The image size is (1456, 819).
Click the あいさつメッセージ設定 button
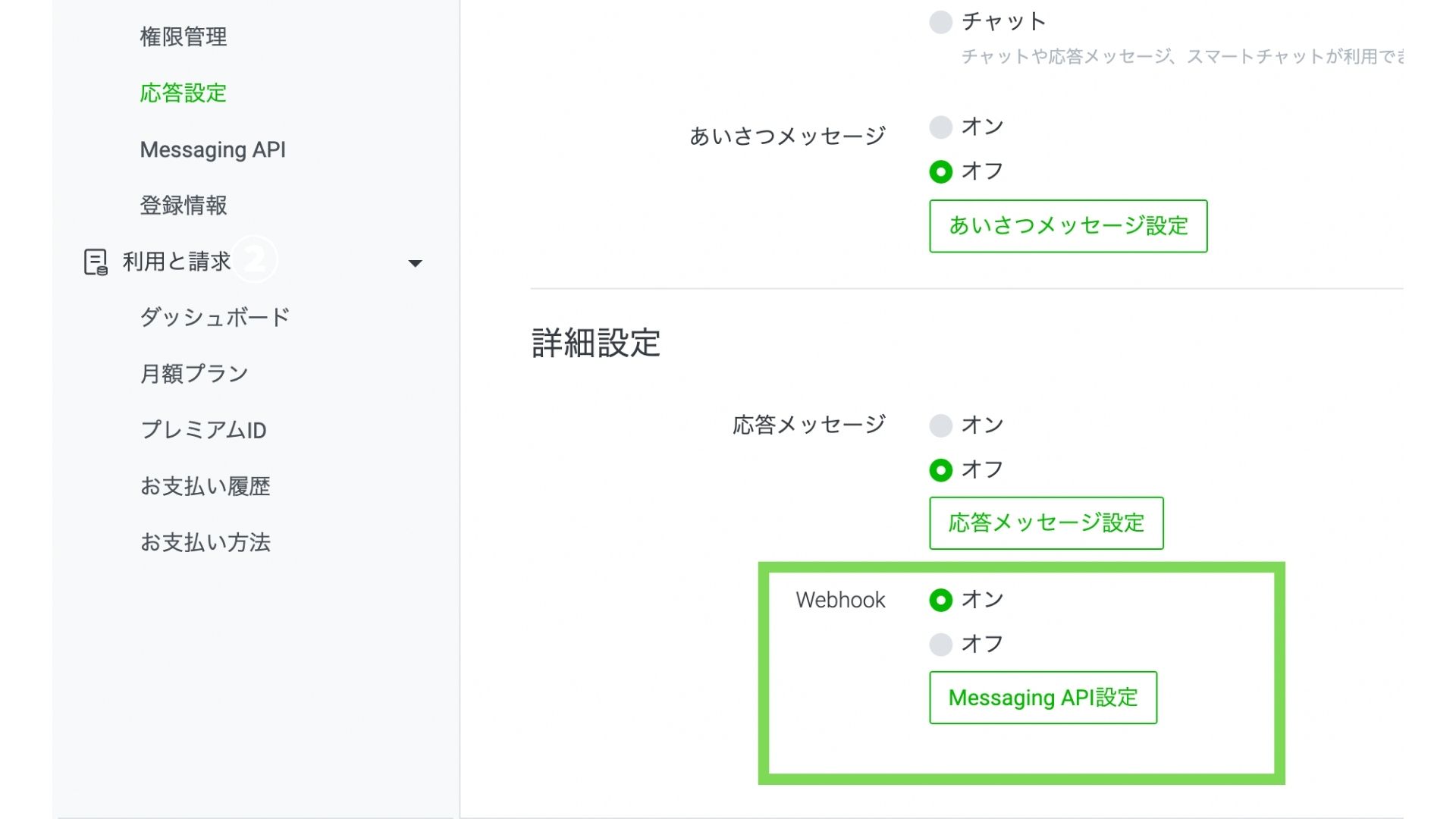click(1068, 226)
